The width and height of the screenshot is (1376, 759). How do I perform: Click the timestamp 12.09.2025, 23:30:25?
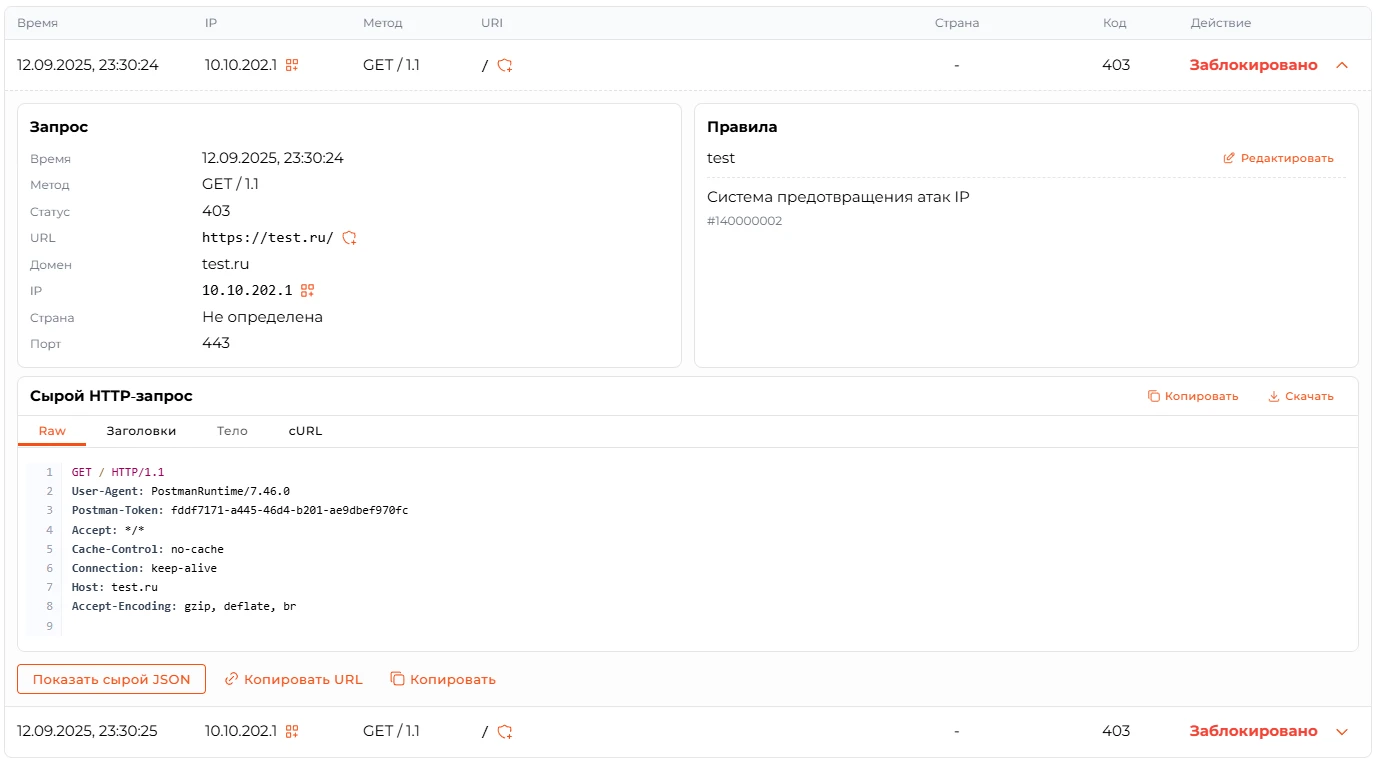88,731
